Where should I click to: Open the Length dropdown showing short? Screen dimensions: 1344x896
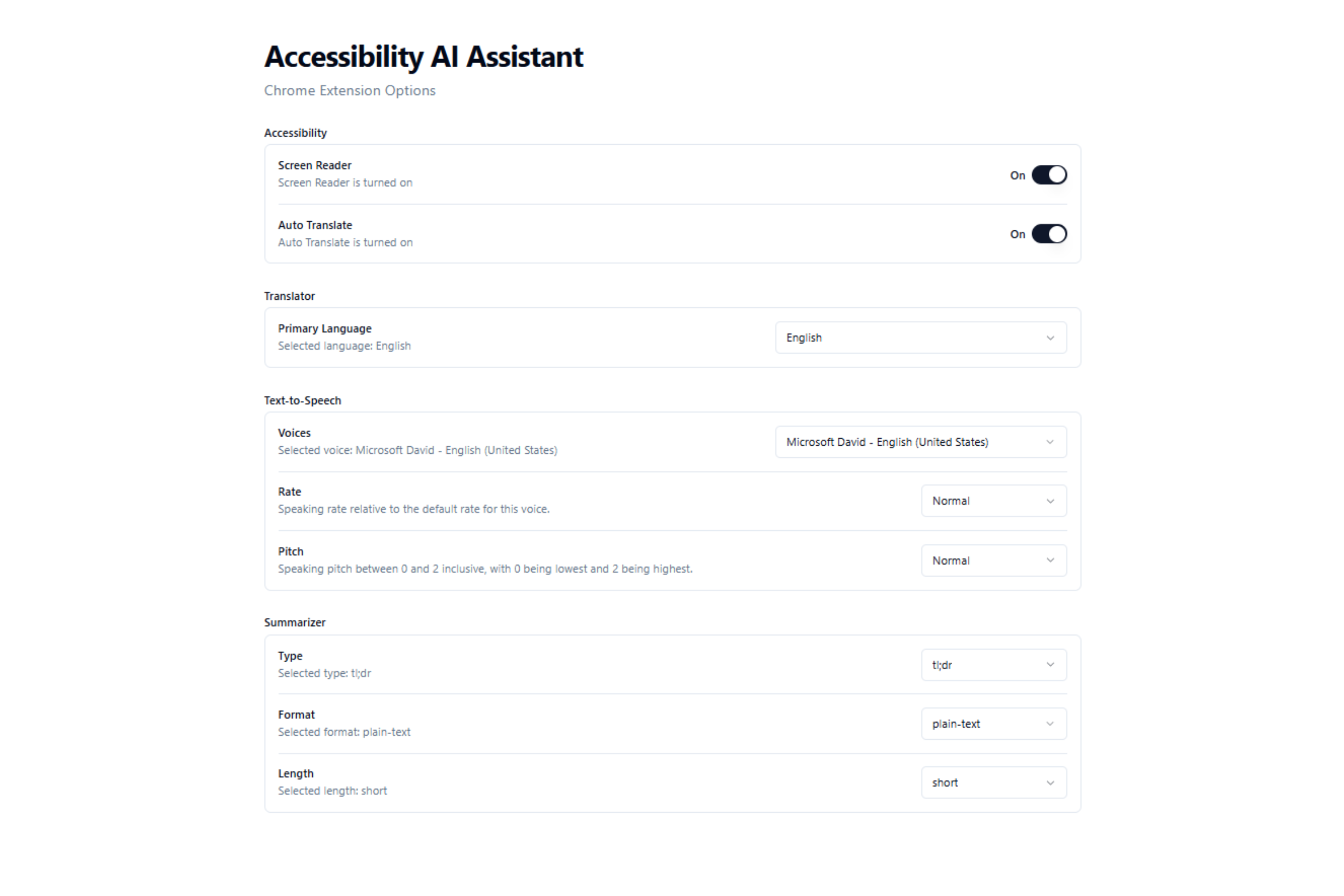point(994,782)
